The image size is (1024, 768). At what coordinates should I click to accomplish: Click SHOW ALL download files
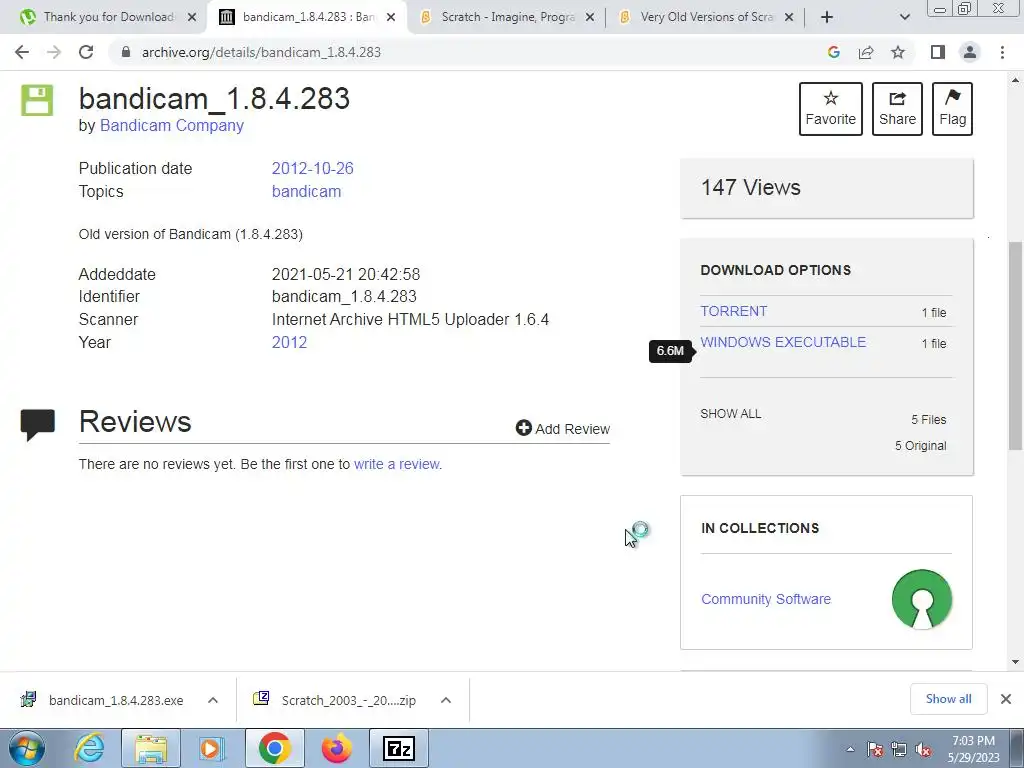[731, 414]
